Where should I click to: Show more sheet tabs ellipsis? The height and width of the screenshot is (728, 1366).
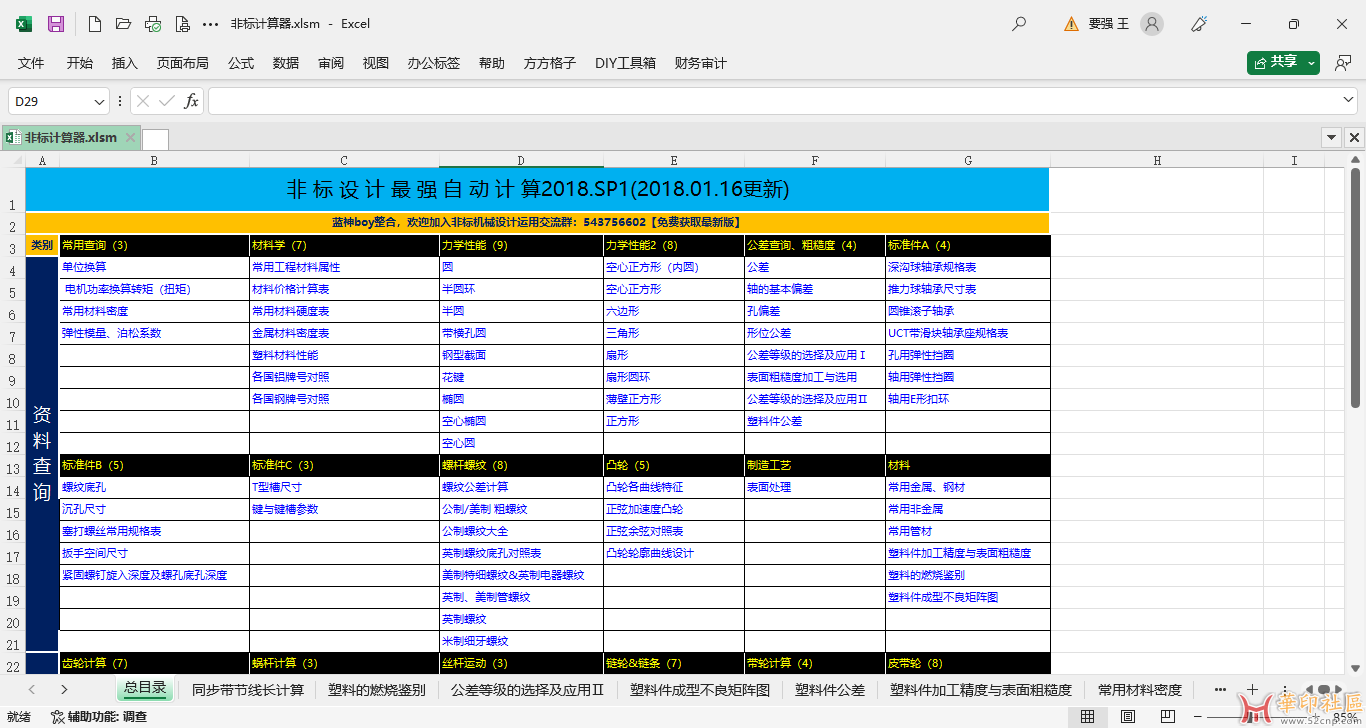point(1220,689)
